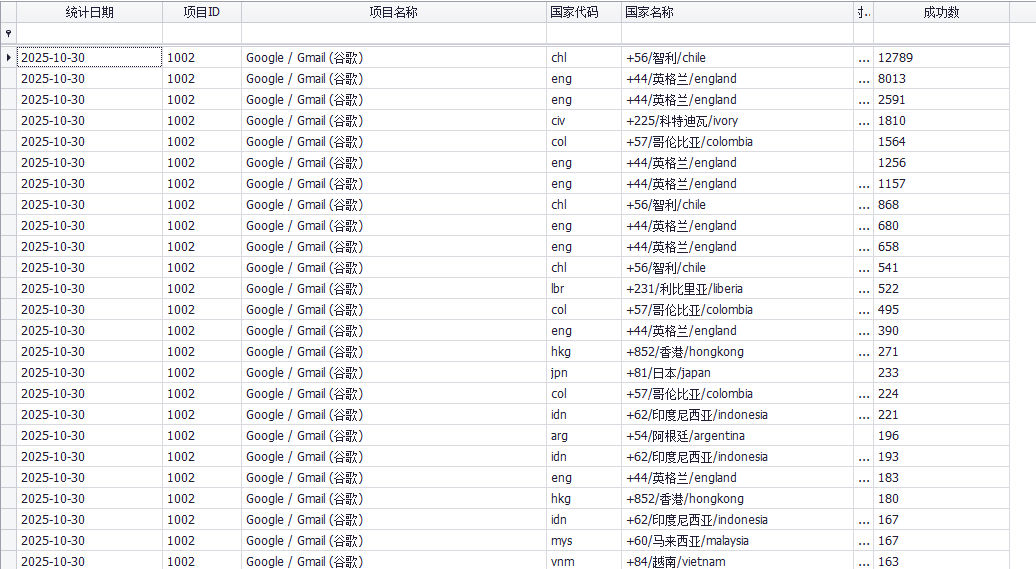Screen dimensions: 1036x569
Task: Select the success count cell 12789
Action: coord(941,57)
